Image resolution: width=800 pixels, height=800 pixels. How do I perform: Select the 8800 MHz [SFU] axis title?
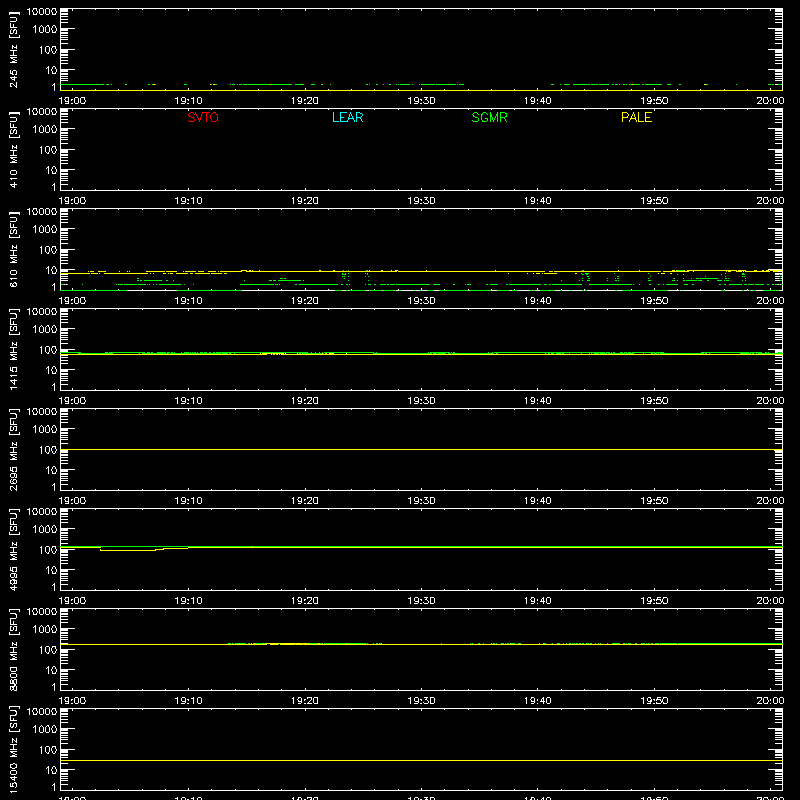click(14, 649)
